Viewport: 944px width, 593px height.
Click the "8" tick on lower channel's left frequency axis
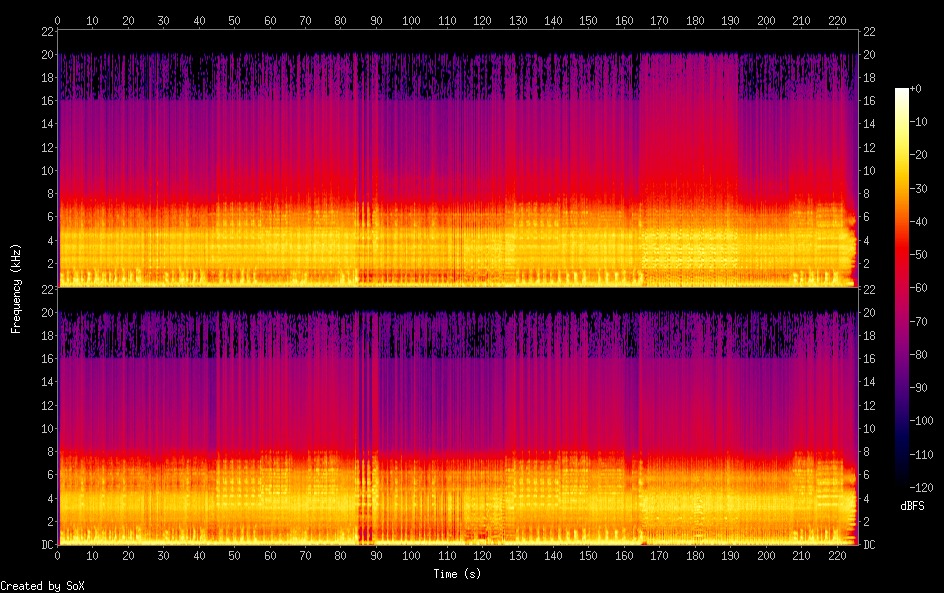(51, 452)
